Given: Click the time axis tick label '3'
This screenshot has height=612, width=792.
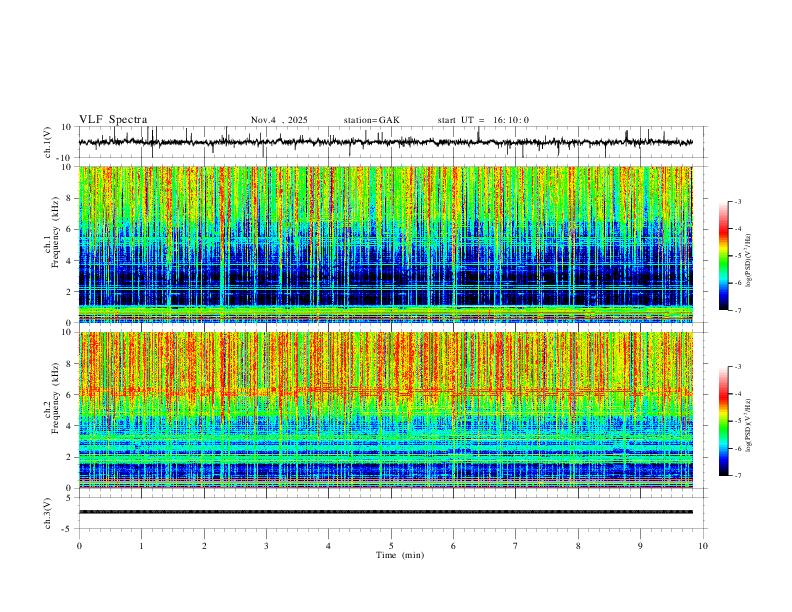Looking at the screenshot, I should 266,546.
